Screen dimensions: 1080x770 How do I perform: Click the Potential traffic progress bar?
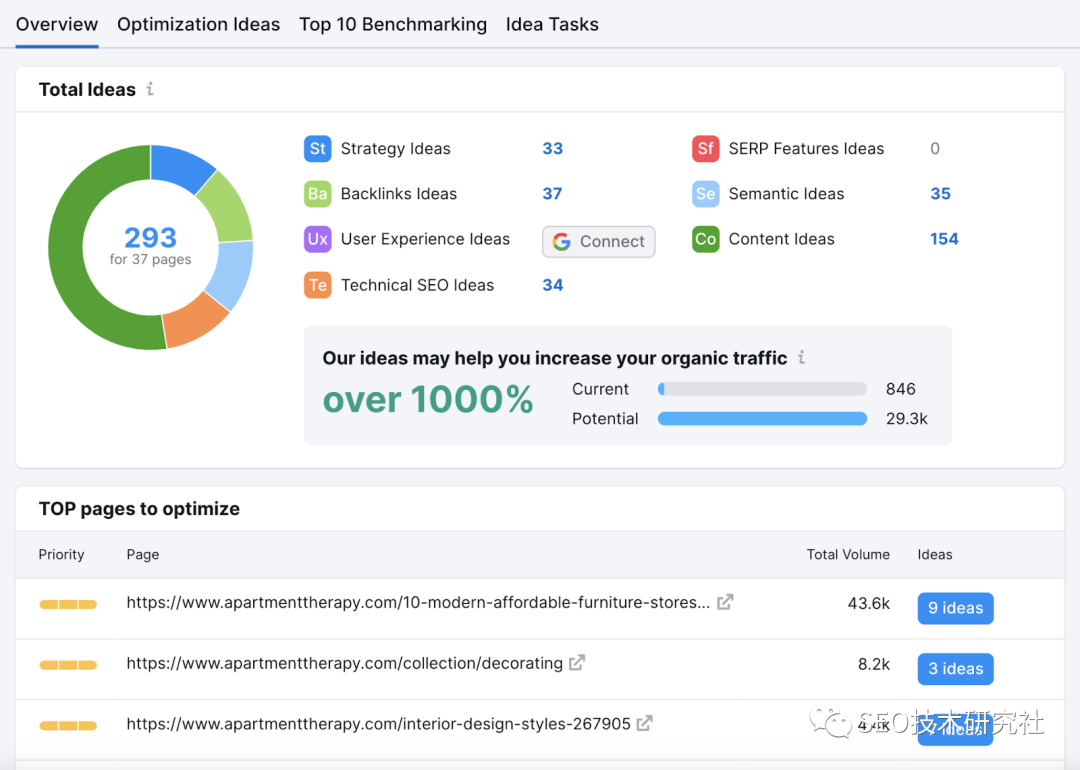click(x=762, y=419)
